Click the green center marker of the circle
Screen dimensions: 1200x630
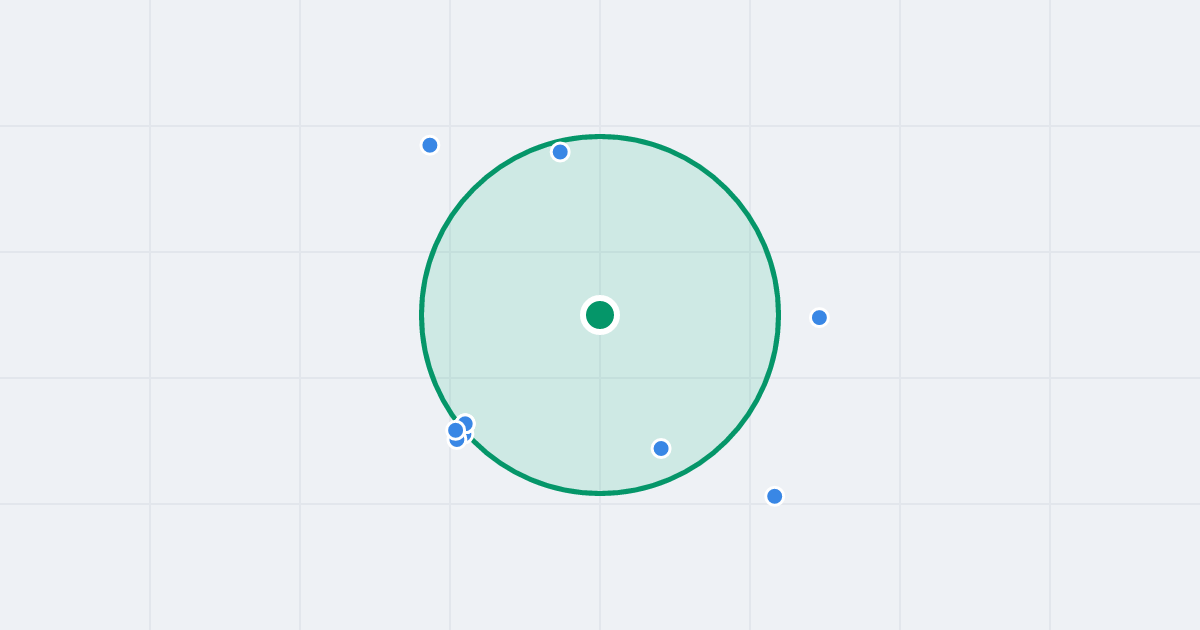(x=600, y=315)
